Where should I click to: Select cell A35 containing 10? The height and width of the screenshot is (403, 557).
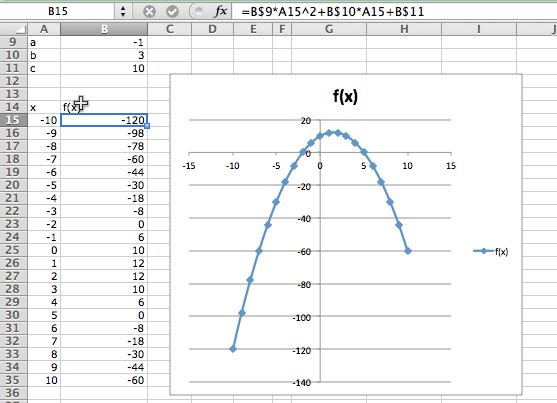[x=44, y=380]
